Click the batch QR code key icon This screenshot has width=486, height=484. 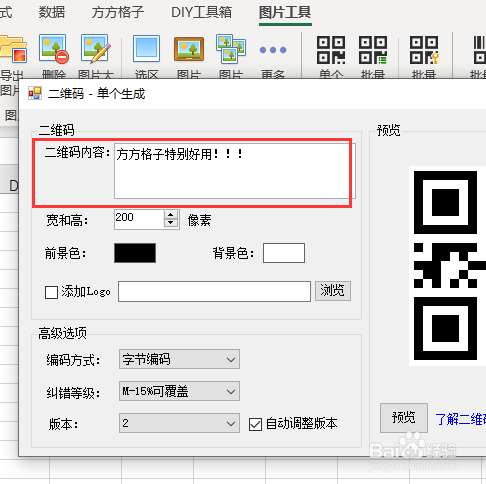tap(424, 50)
